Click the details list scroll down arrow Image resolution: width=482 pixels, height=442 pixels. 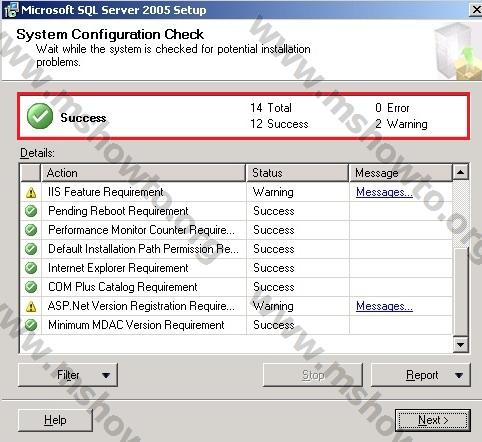[x=461, y=344]
